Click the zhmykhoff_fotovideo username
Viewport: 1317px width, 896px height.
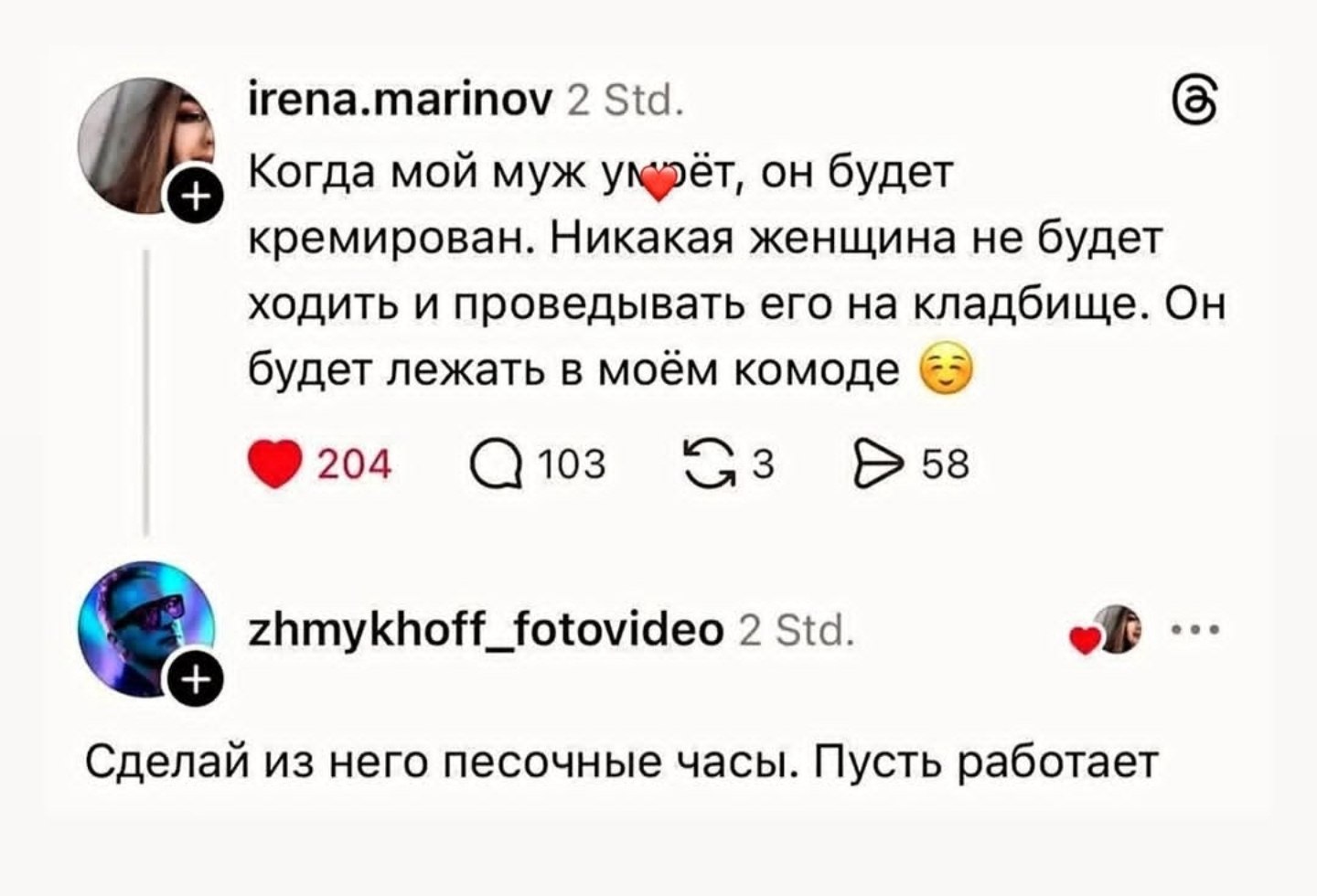coord(486,630)
